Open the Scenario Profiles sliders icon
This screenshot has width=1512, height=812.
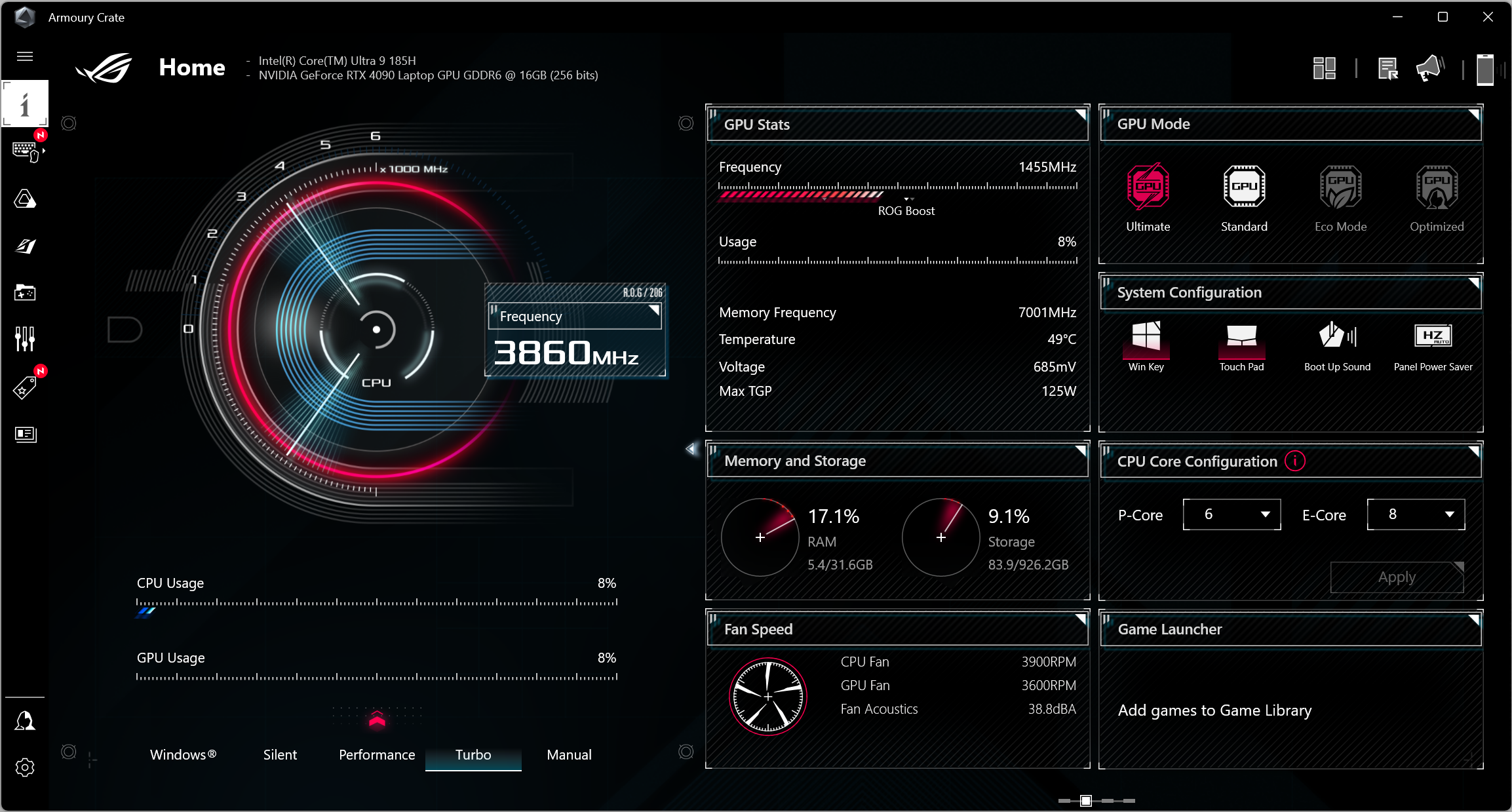click(25, 339)
